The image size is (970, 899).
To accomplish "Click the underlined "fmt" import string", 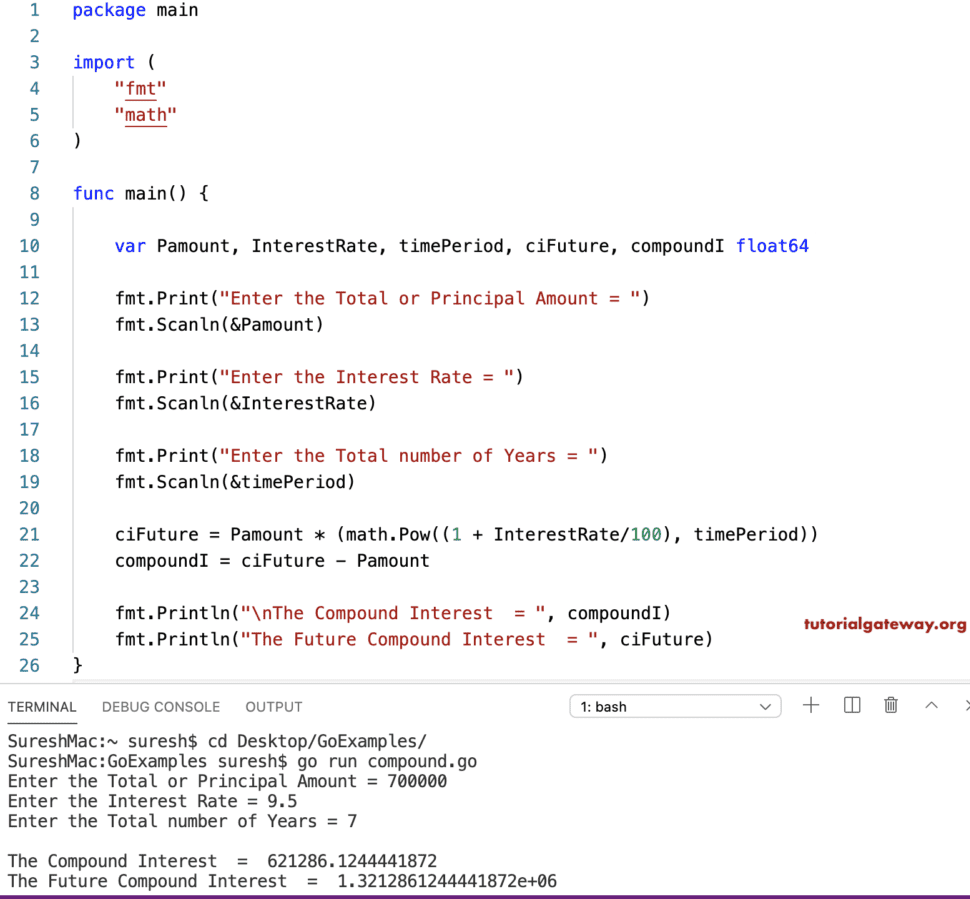I will click(x=141, y=88).
